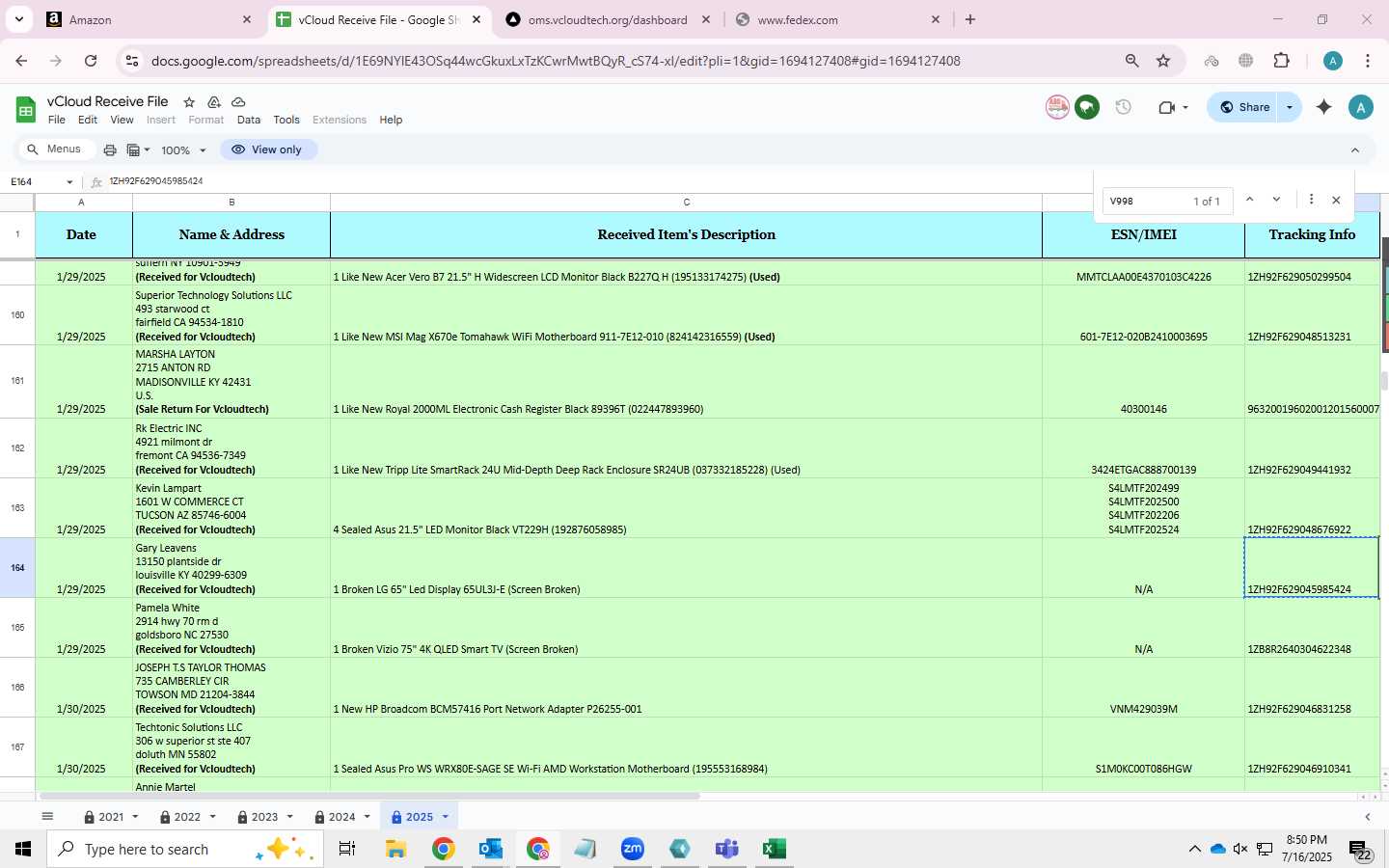The width and height of the screenshot is (1389, 868).
Task: Open the Chrome three-dot menu
Action: click(1368, 61)
